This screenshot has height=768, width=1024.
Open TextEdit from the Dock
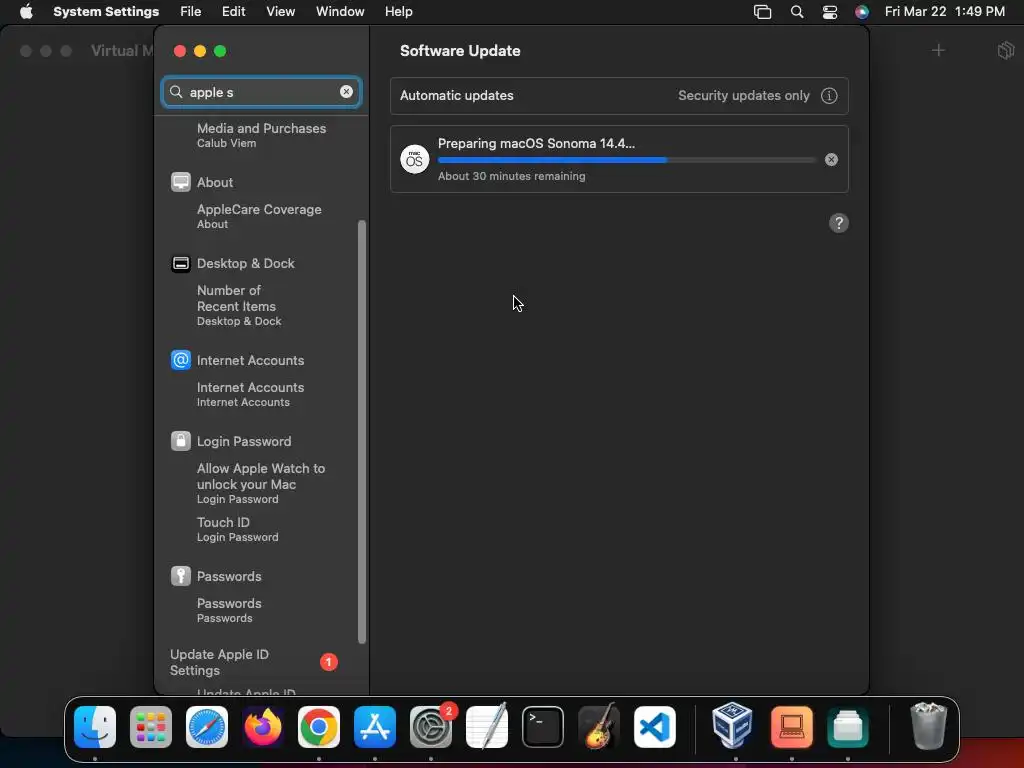click(487, 726)
